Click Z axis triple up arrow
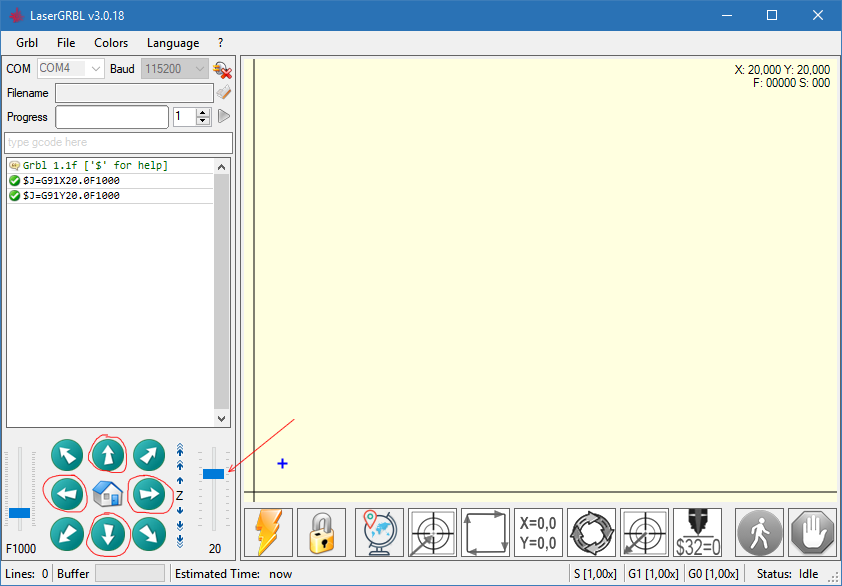 click(180, 450)
